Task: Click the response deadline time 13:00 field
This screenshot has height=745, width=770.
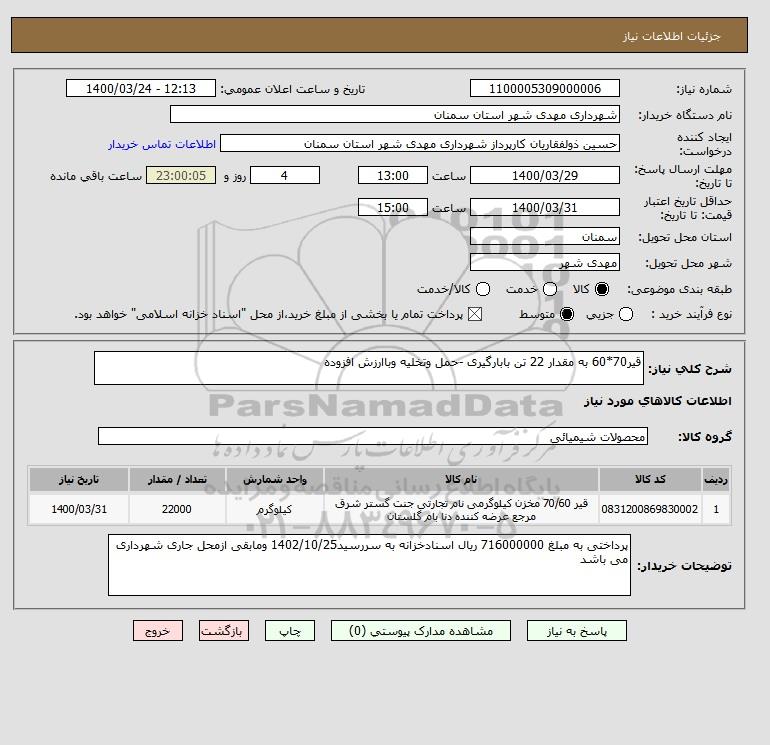Action: point(393,175)
